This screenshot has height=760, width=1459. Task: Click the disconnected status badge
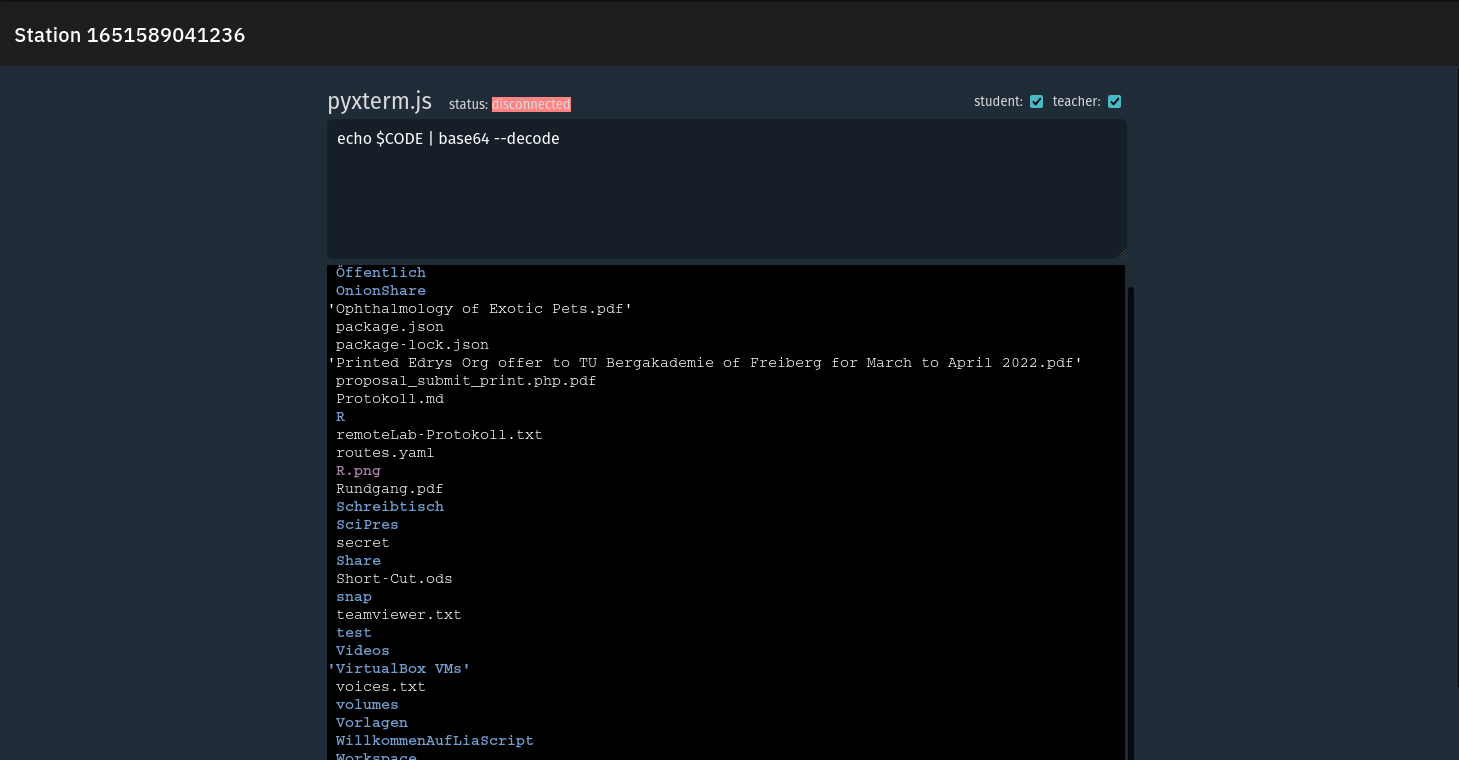pos(531,104)
